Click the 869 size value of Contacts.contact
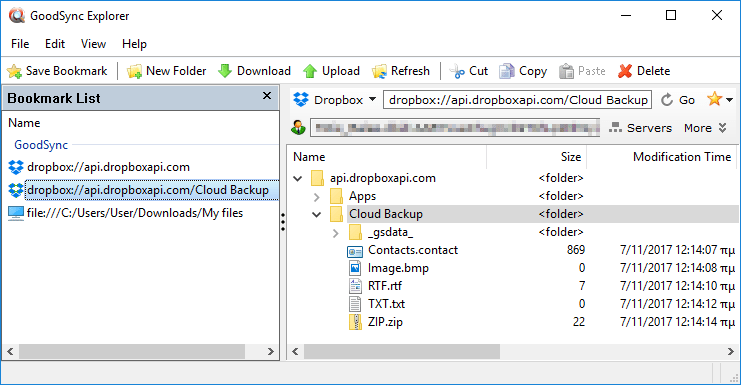This screenshot has width=741, height=385. coord(576,250)
